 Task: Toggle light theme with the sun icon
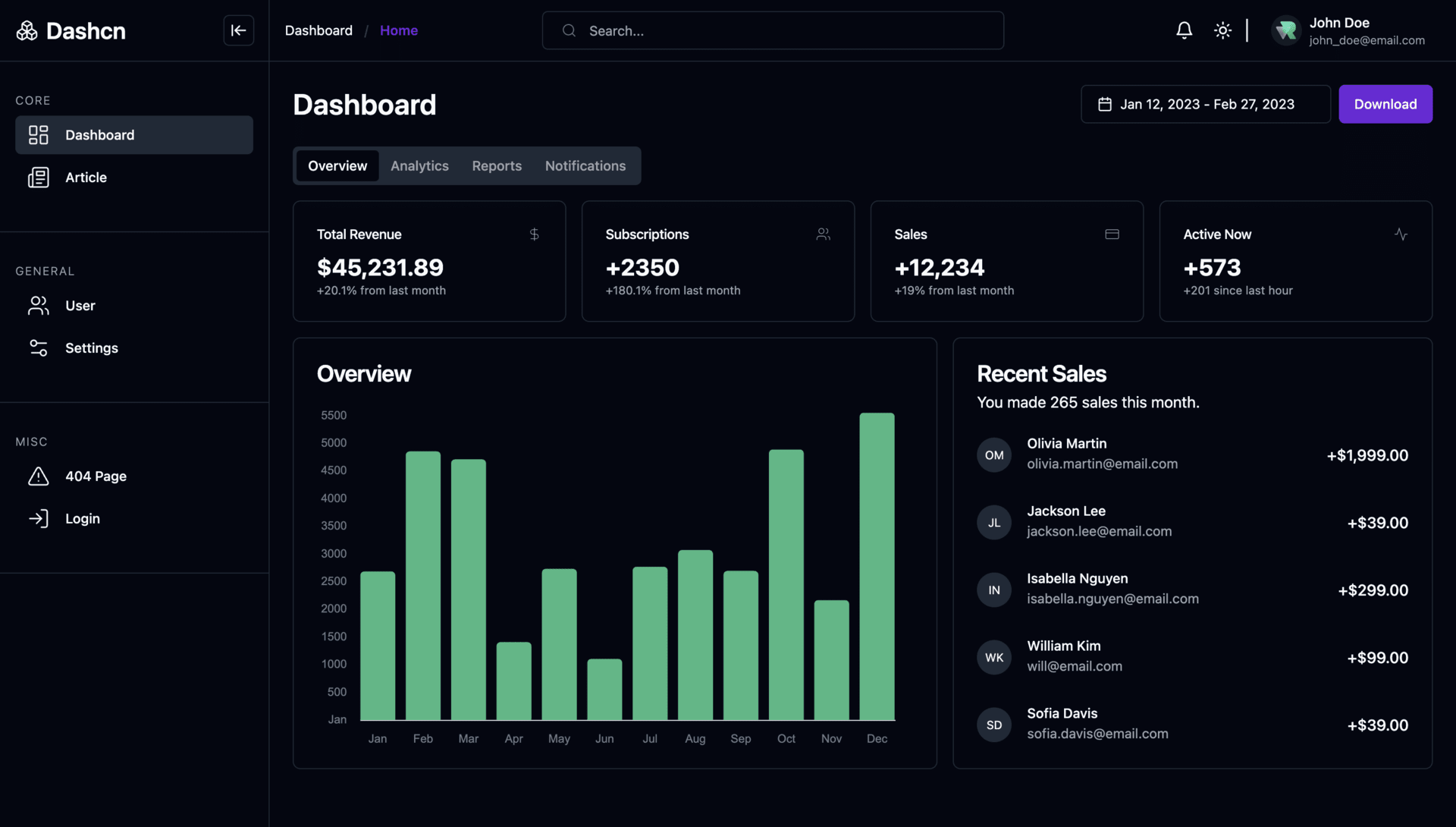coord(1222,30)
